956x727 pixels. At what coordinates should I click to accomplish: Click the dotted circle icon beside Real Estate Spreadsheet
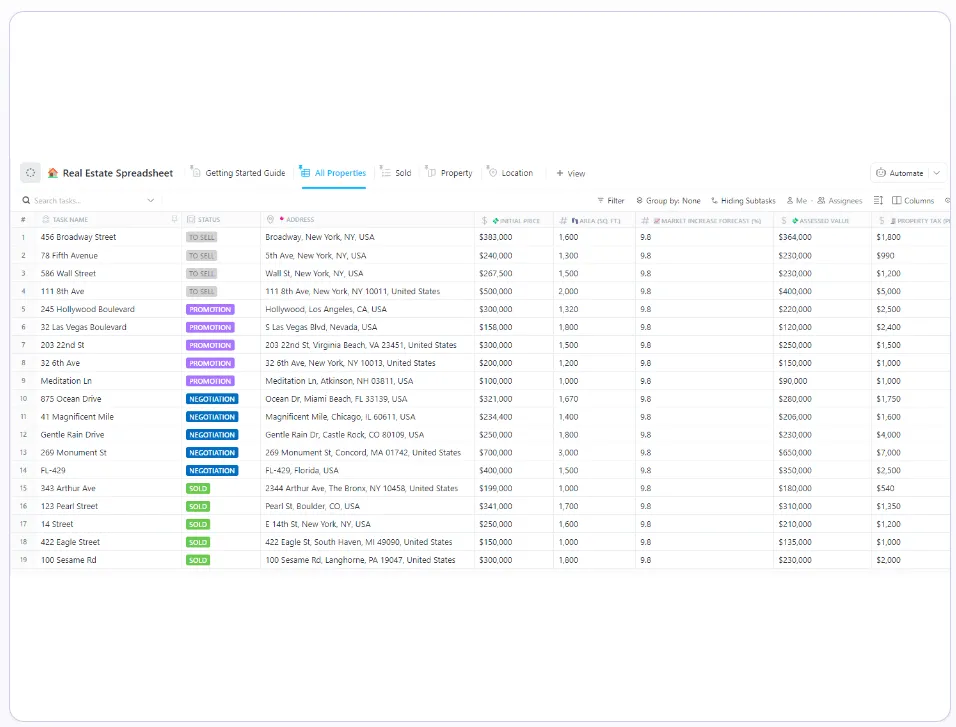tap(30, 173)
